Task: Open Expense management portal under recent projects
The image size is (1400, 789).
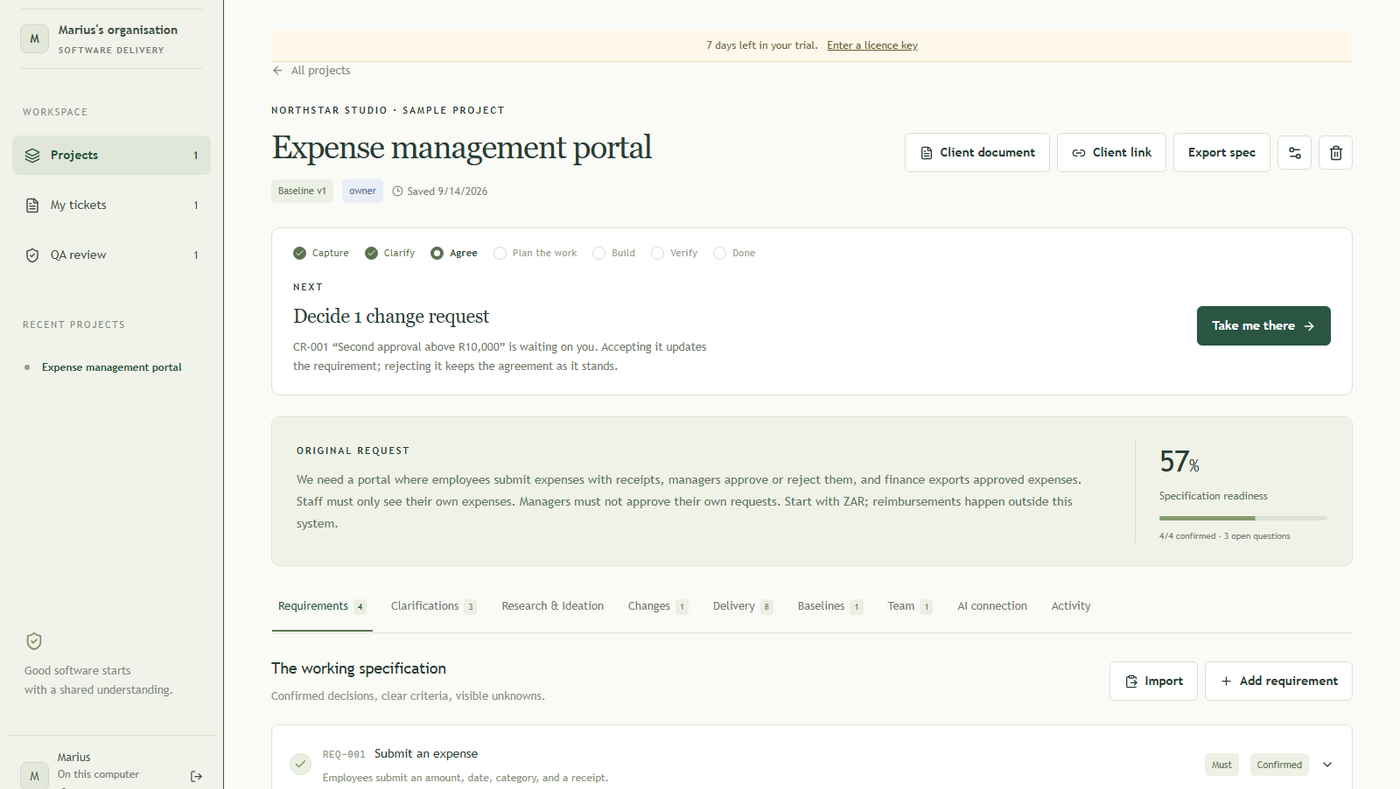Action: tap(112, 367)
